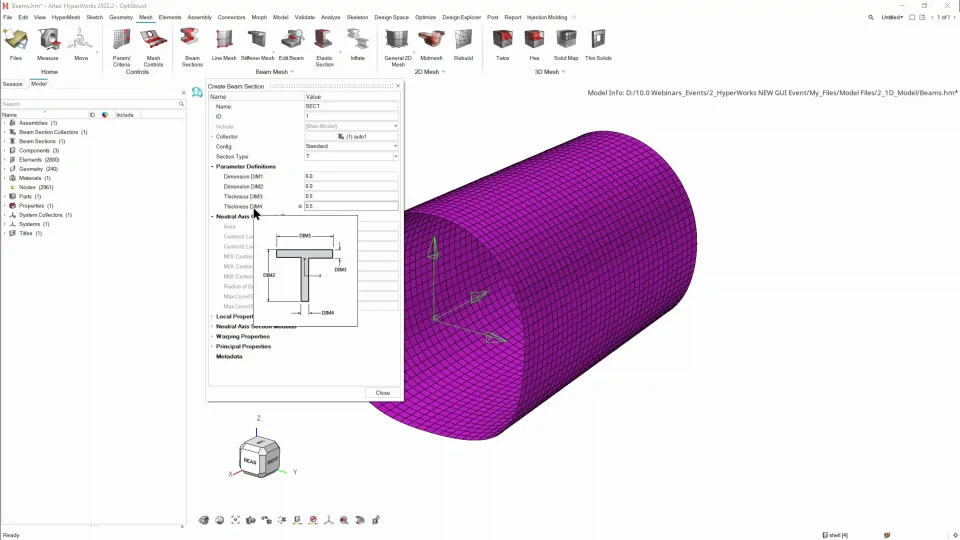Select the Rebuild tool

tap(463, 40)
